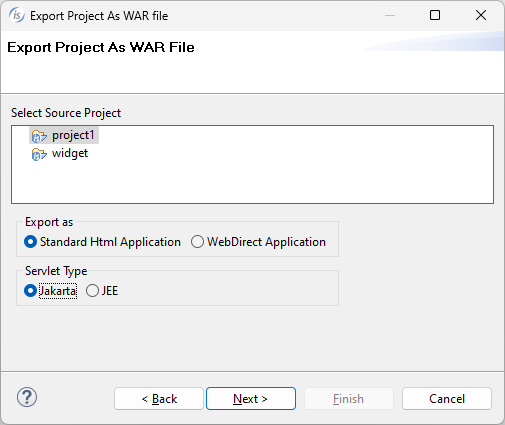
Task: Choose the WebDirect Application export option
Action: click(197, 242)
